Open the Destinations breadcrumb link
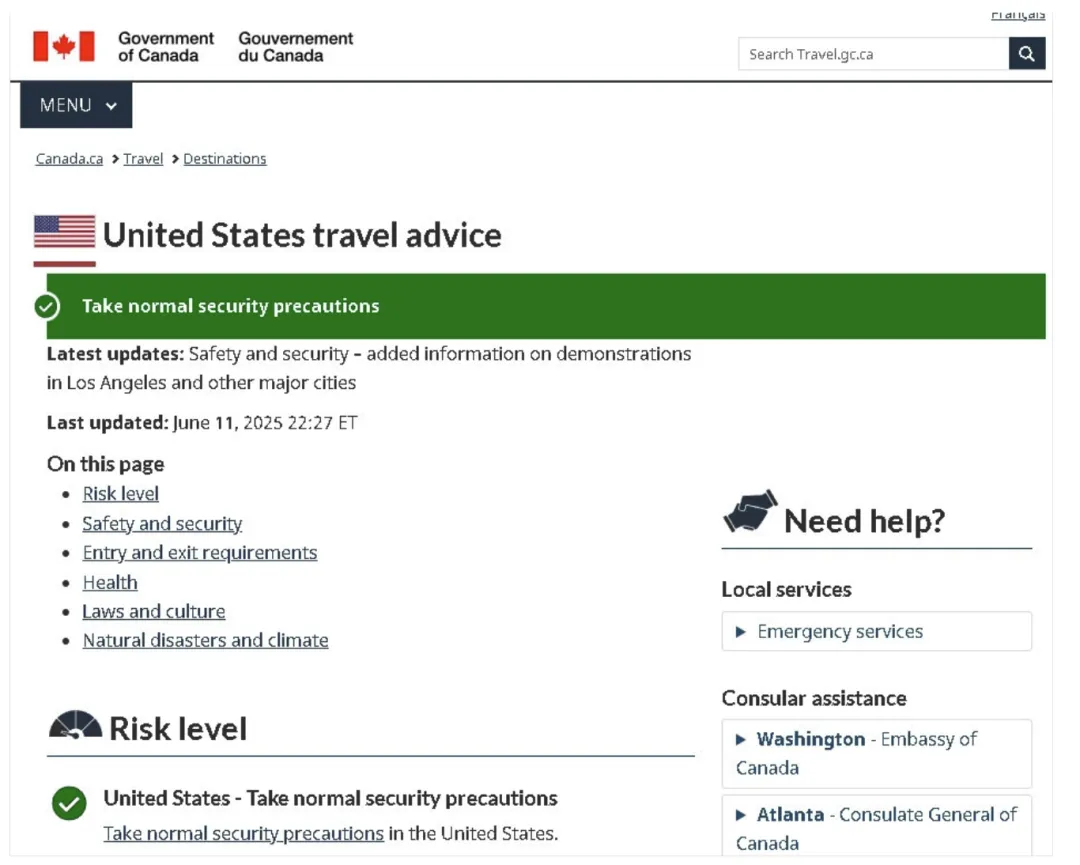 click(225, 159)
